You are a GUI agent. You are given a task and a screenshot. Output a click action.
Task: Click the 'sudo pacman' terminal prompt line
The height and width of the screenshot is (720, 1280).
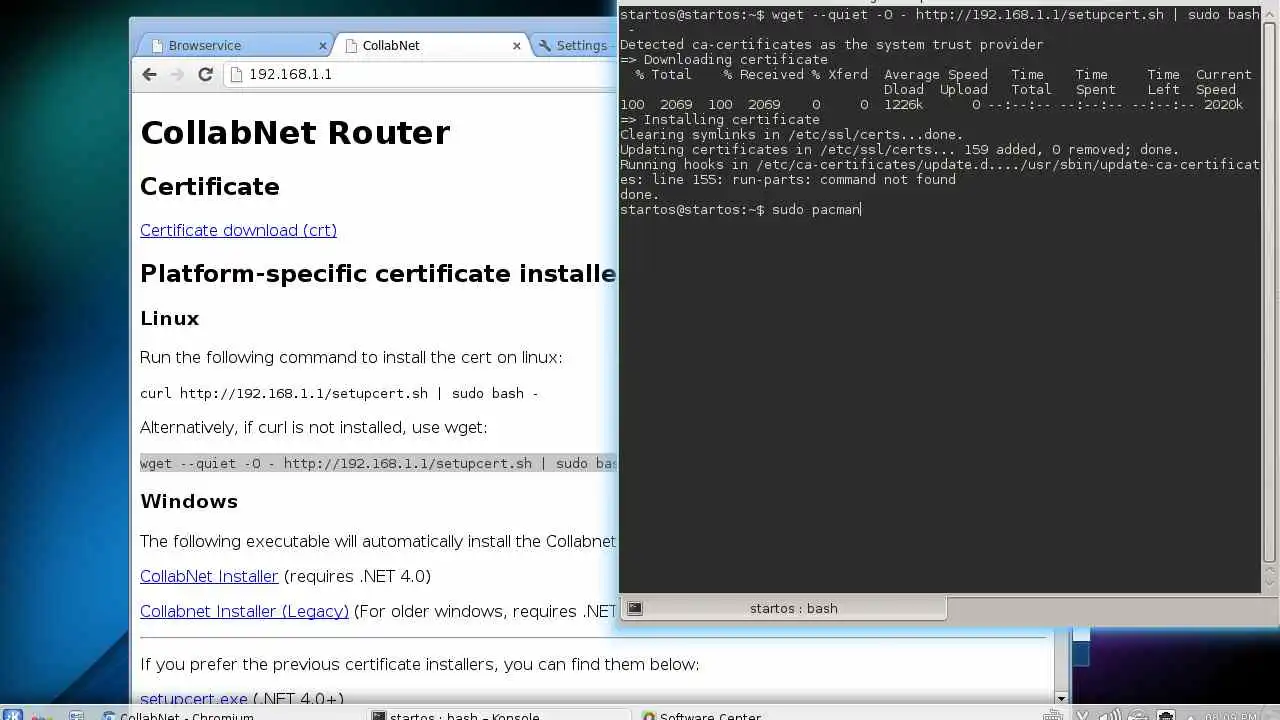point(740,210)
